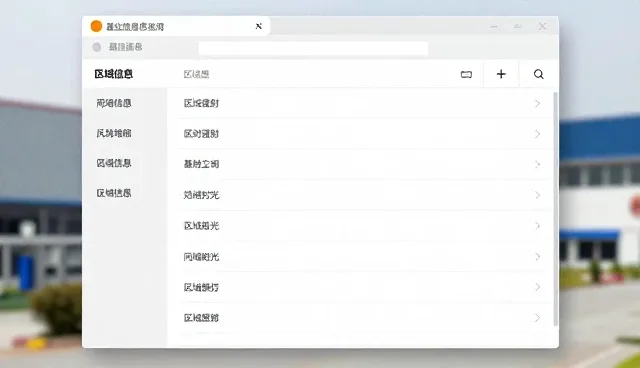Click the grey circle icon below the tab
The height and width of the screenshot is (368, 640).
97,47
